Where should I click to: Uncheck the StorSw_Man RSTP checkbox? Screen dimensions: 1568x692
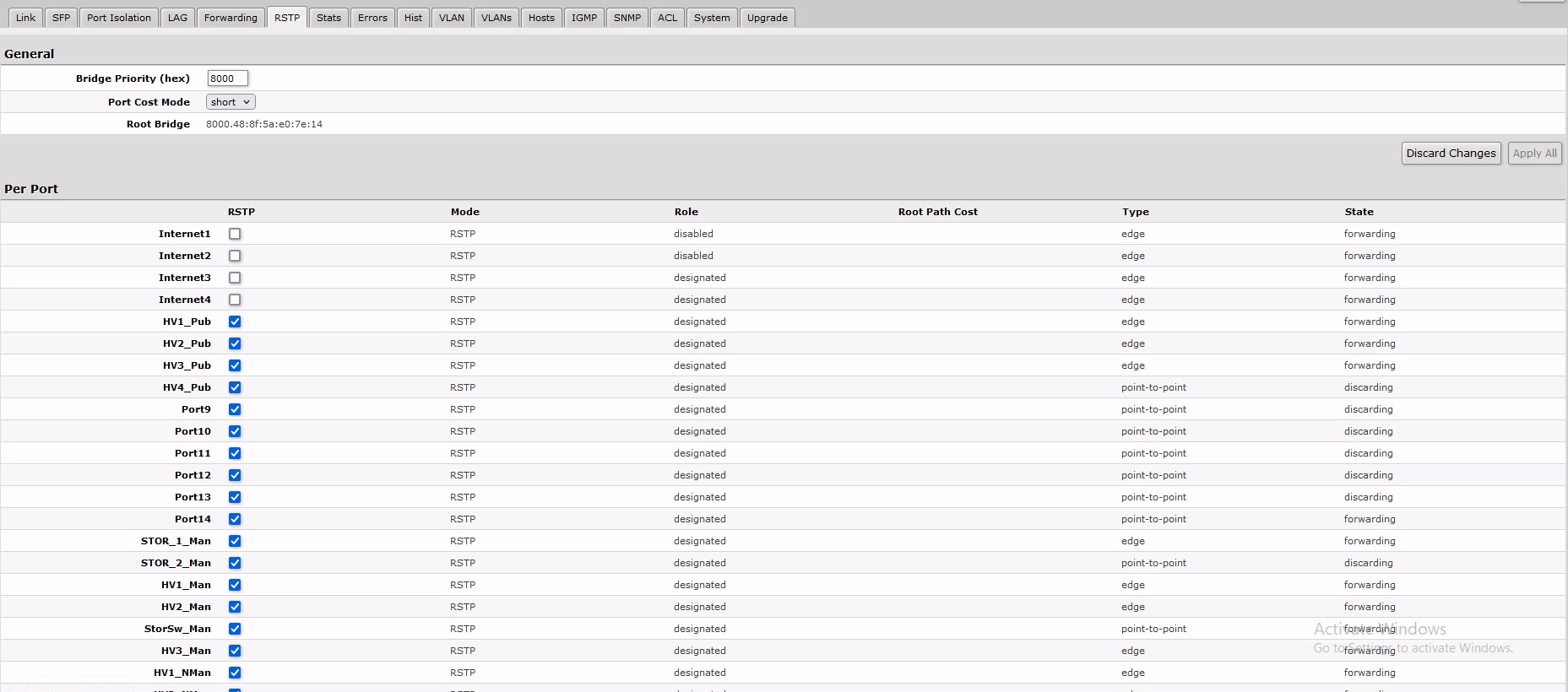pyautogui.click(x=235, y=629)
